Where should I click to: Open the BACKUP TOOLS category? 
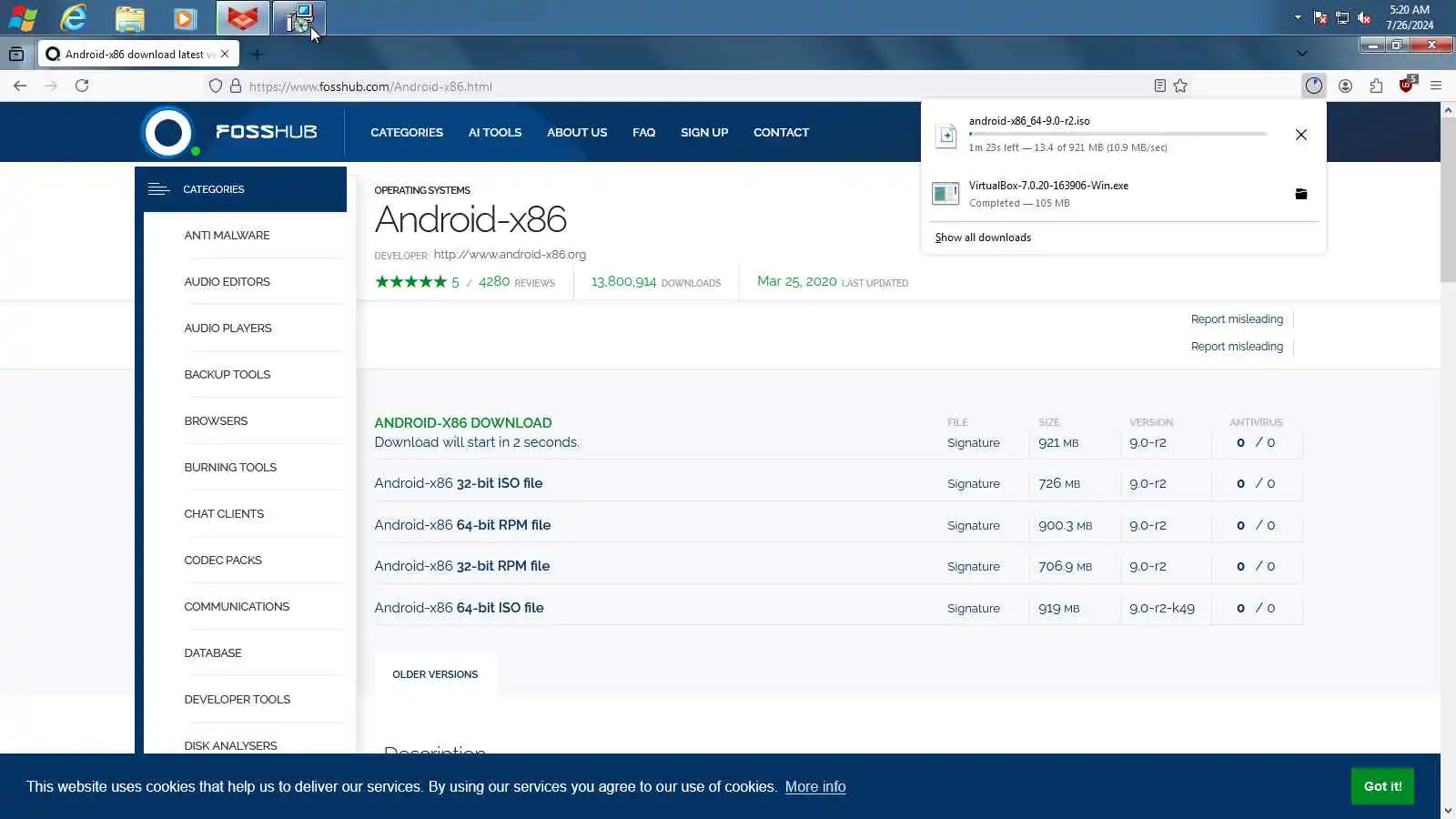(x=227, y=374)
